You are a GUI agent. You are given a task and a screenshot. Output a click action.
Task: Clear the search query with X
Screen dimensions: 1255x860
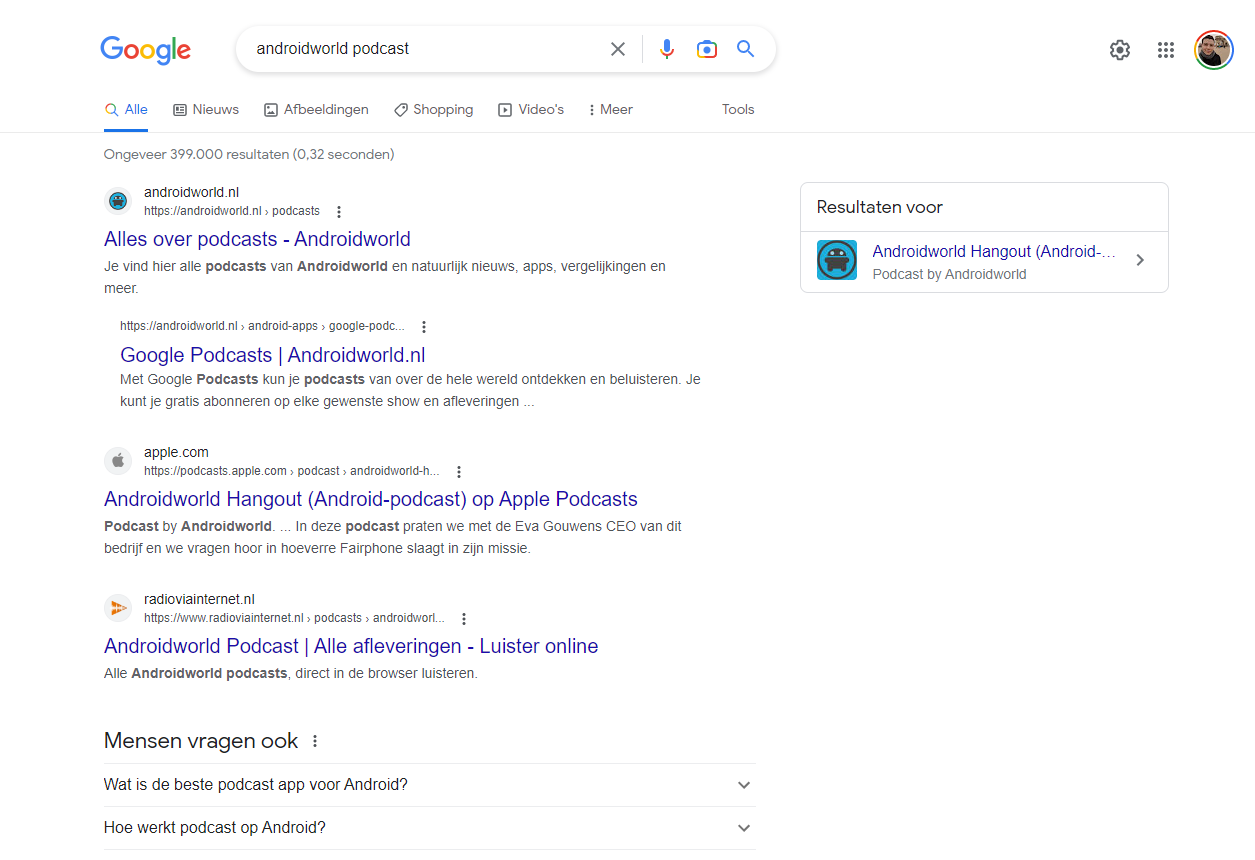tap(618, 49)
